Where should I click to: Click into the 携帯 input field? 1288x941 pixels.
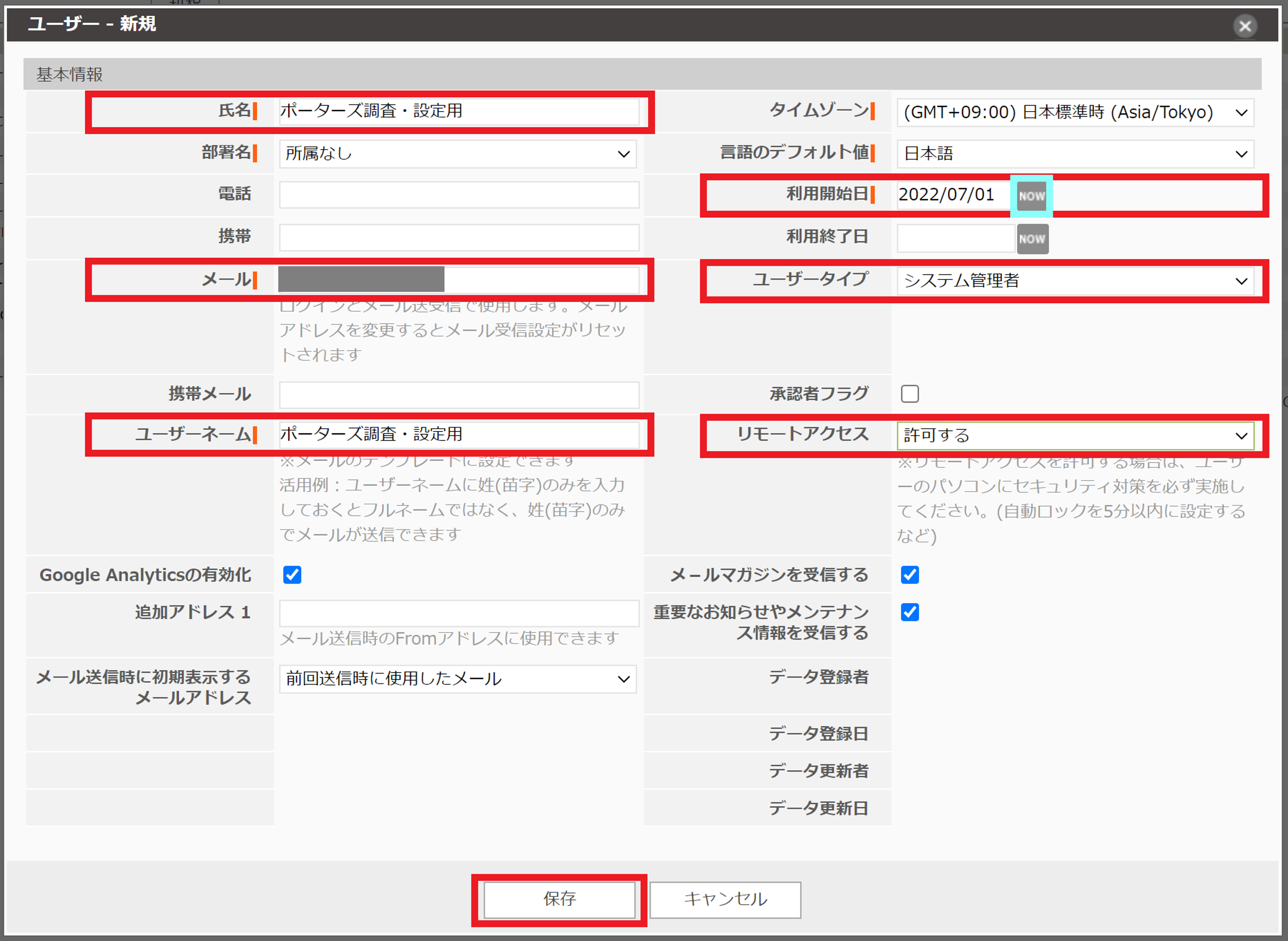(459, 237)
